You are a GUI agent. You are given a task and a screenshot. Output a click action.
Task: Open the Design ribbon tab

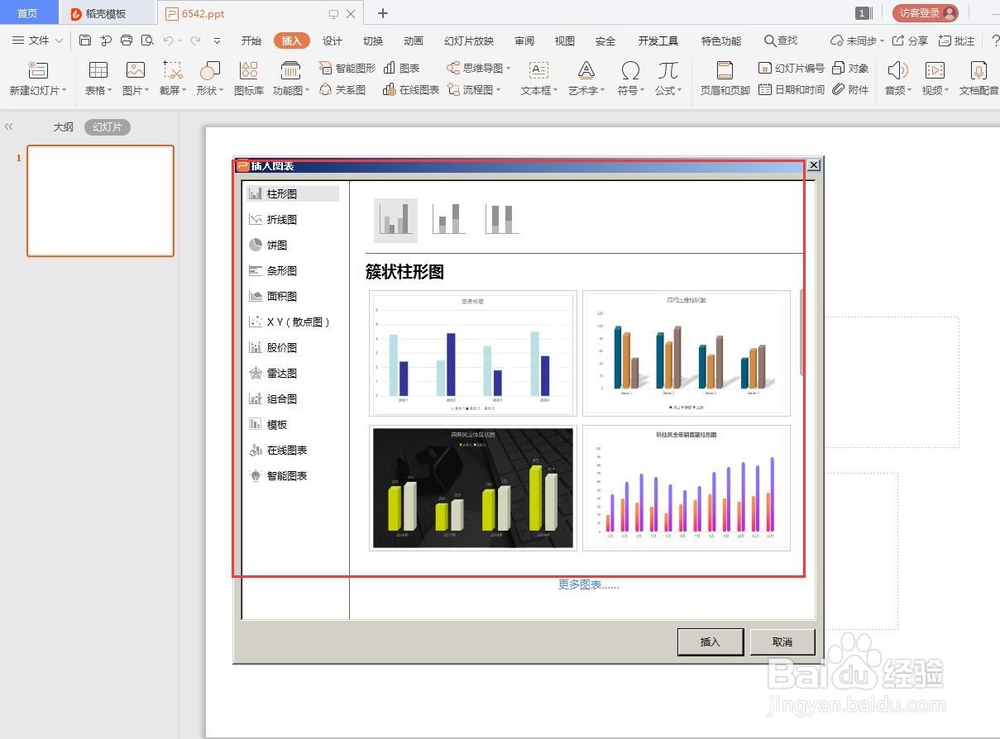(x=332, y=40)
